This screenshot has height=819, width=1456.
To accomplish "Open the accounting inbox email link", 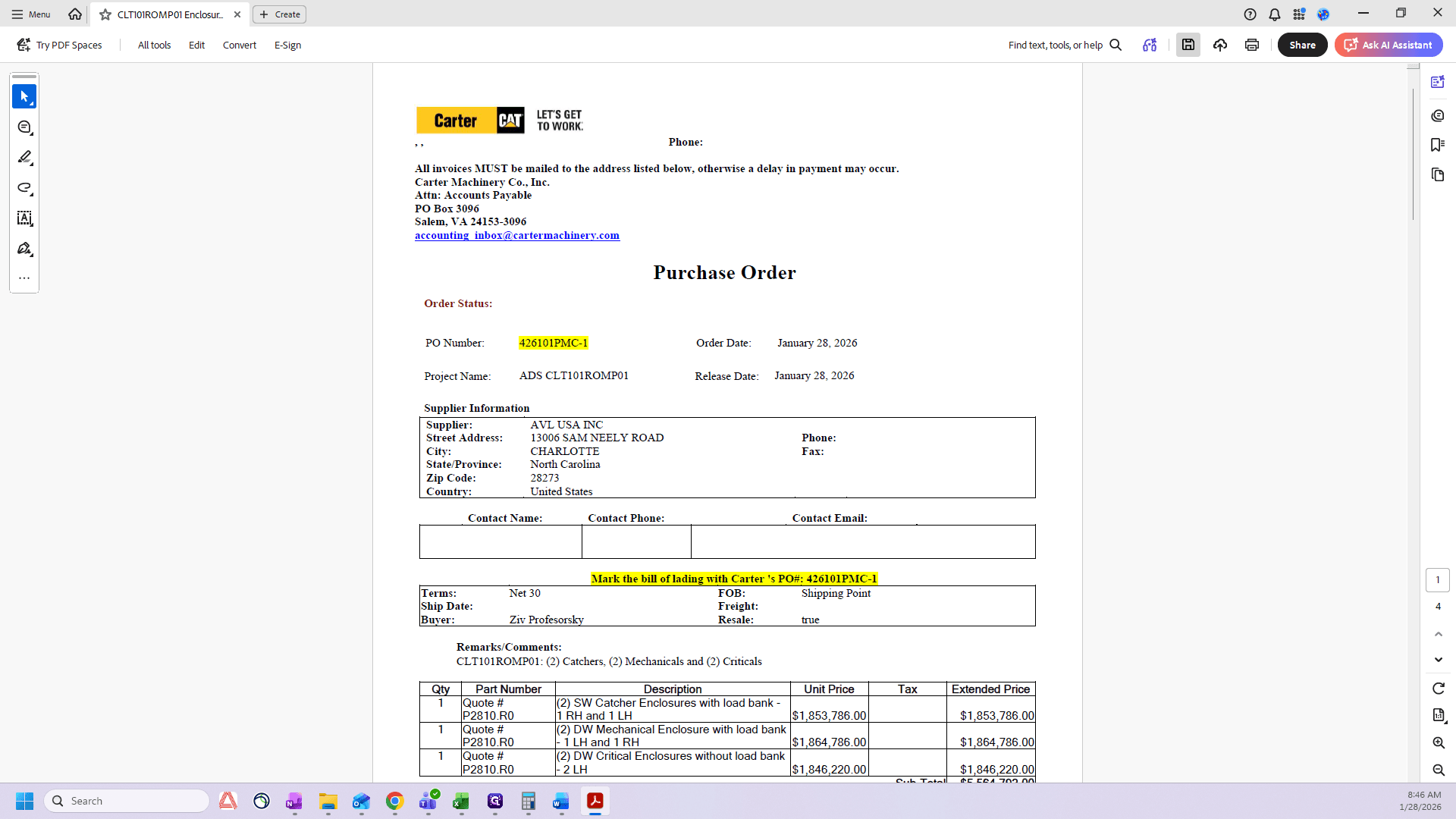I will tap(516, 235).
